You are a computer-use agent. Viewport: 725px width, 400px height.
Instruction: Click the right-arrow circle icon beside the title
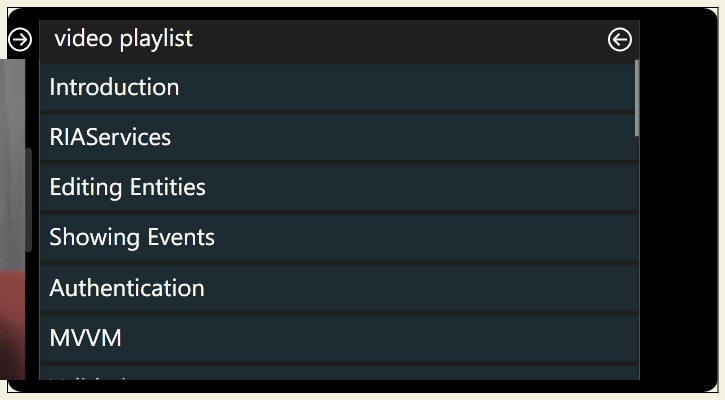[x=20, y=39]
